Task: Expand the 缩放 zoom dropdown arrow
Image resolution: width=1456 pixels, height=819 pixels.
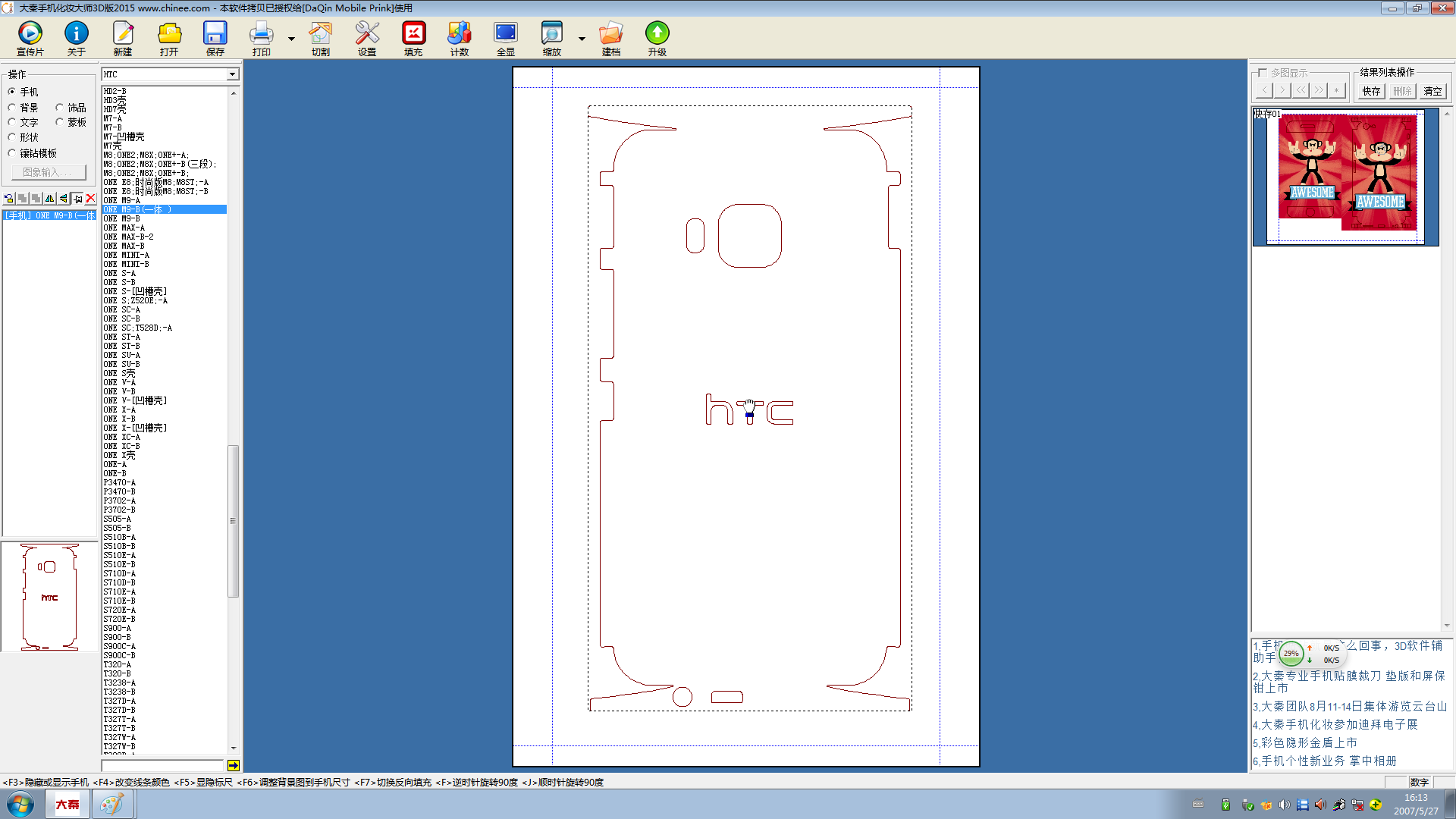Action: 582,38
